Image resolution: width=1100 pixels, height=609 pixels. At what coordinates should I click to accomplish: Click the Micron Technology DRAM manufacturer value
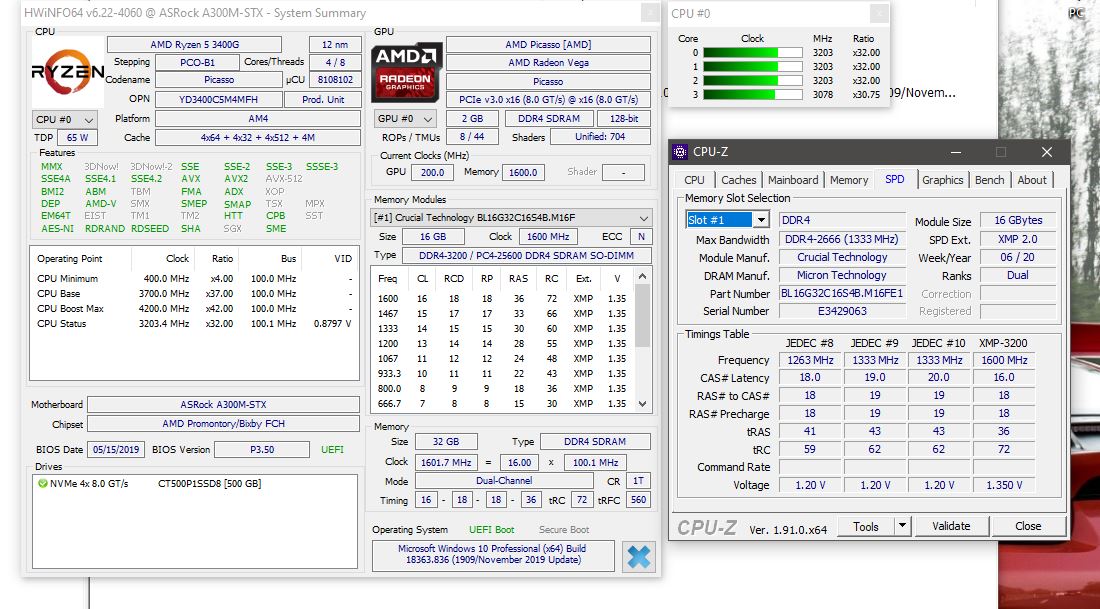[x=843, y=275]
